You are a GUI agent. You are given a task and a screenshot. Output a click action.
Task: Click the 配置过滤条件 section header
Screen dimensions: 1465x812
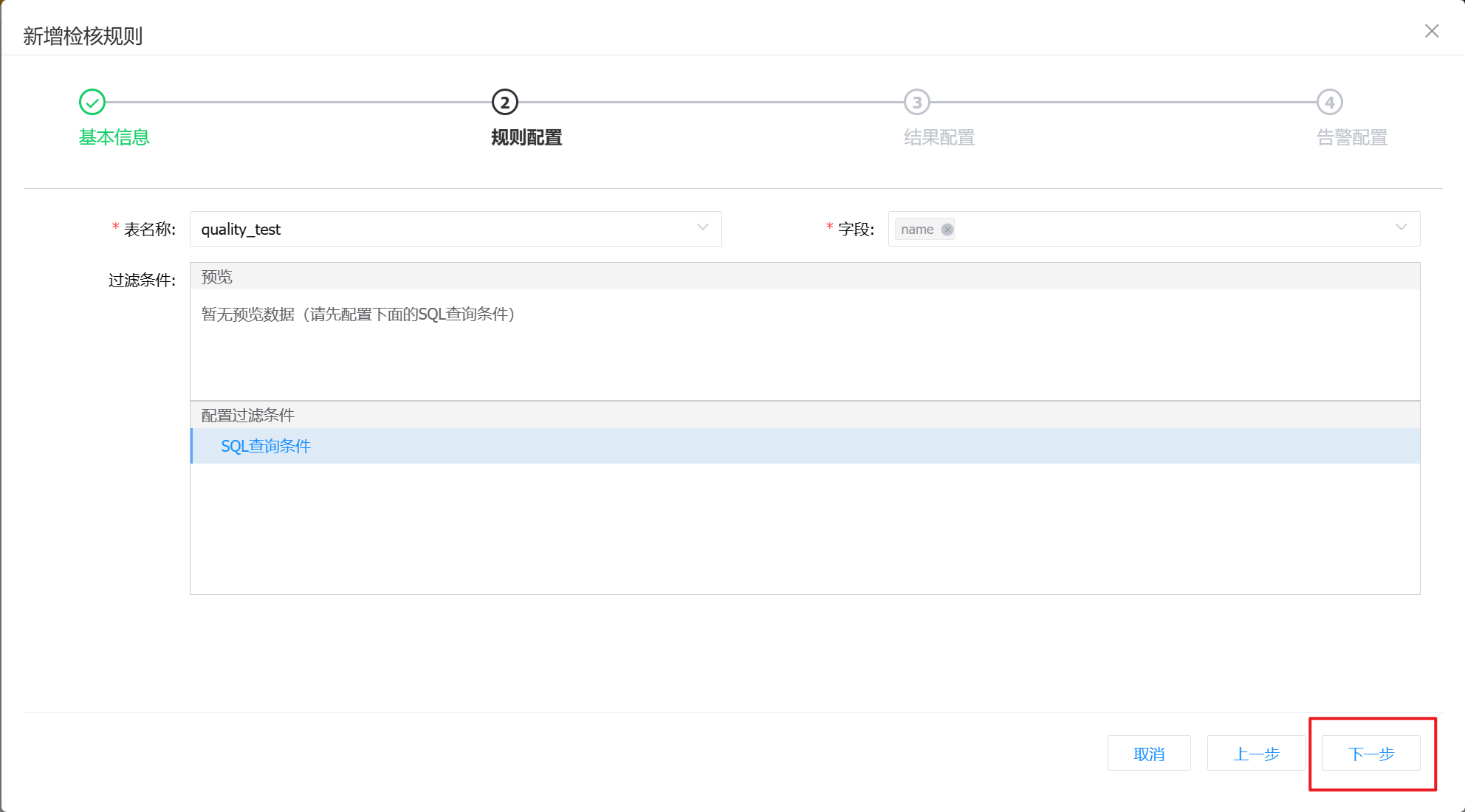click(x=248, y=415)
